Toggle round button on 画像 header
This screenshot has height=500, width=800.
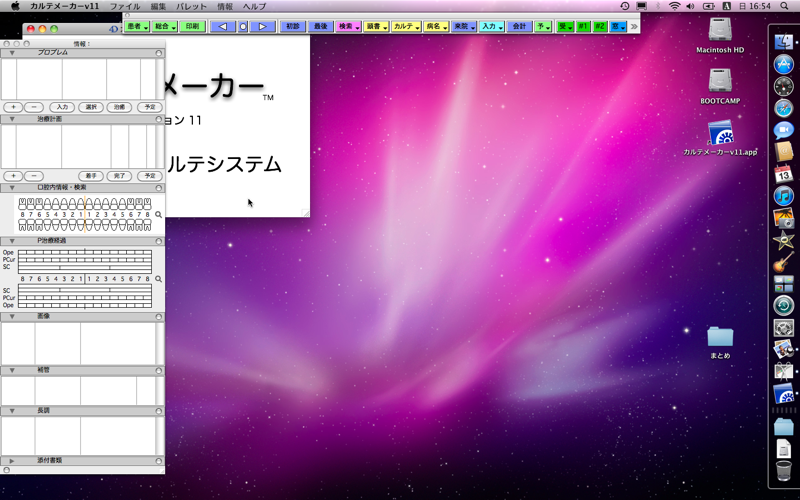pyautogui.click(x=158, y=316)
